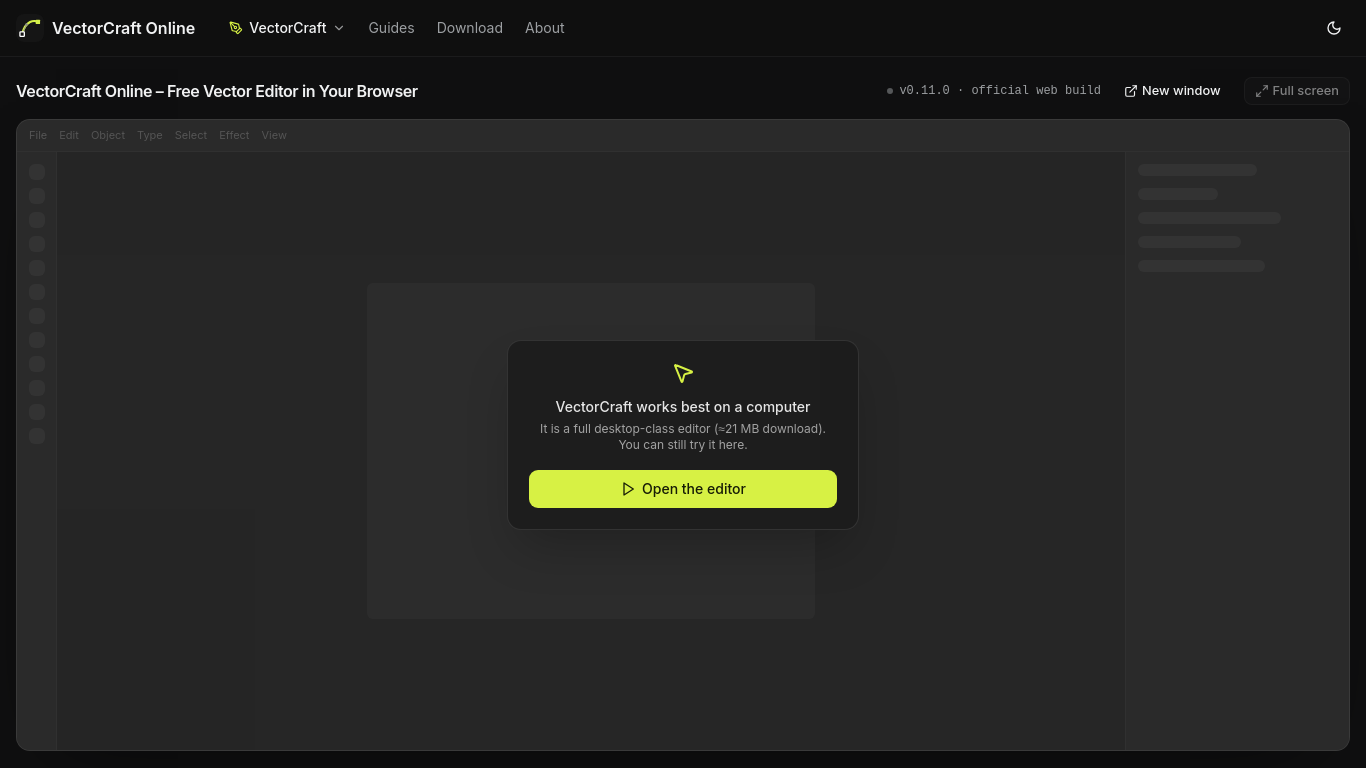Click the Open the editor button
This screenshot has width=1366, height=768.
click(x=683, y=489)
